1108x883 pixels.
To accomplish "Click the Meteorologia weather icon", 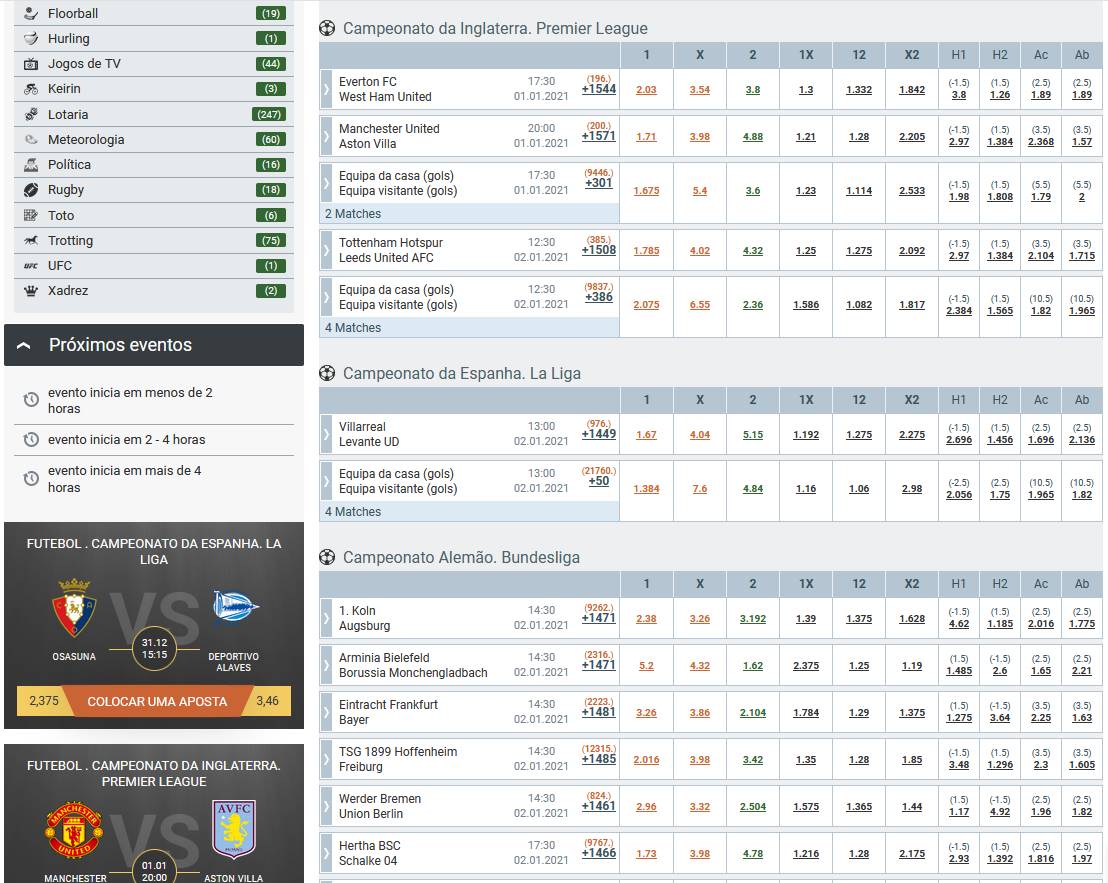I will [30, 140].
